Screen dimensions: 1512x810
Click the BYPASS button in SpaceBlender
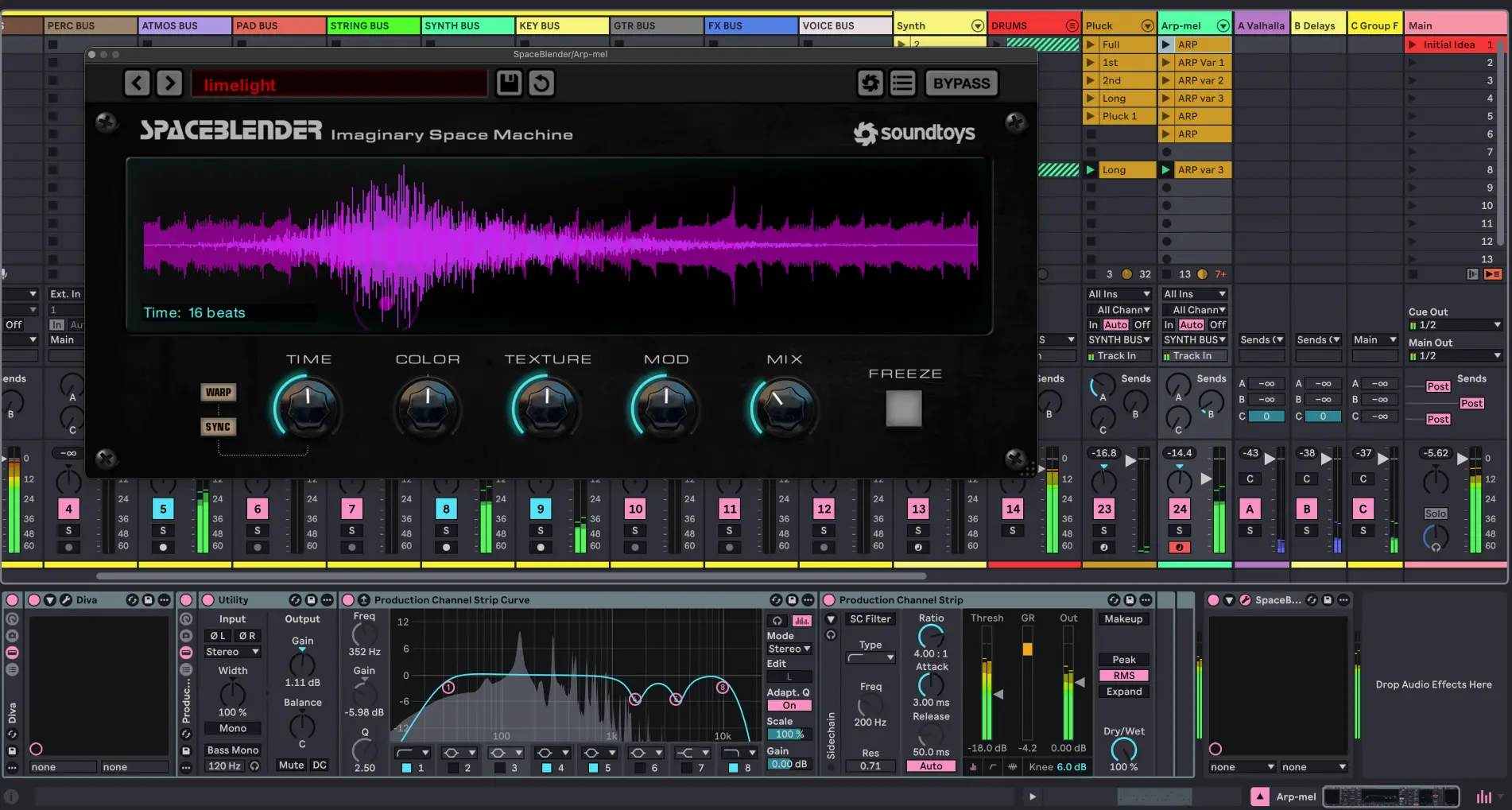tap(961, 83)
